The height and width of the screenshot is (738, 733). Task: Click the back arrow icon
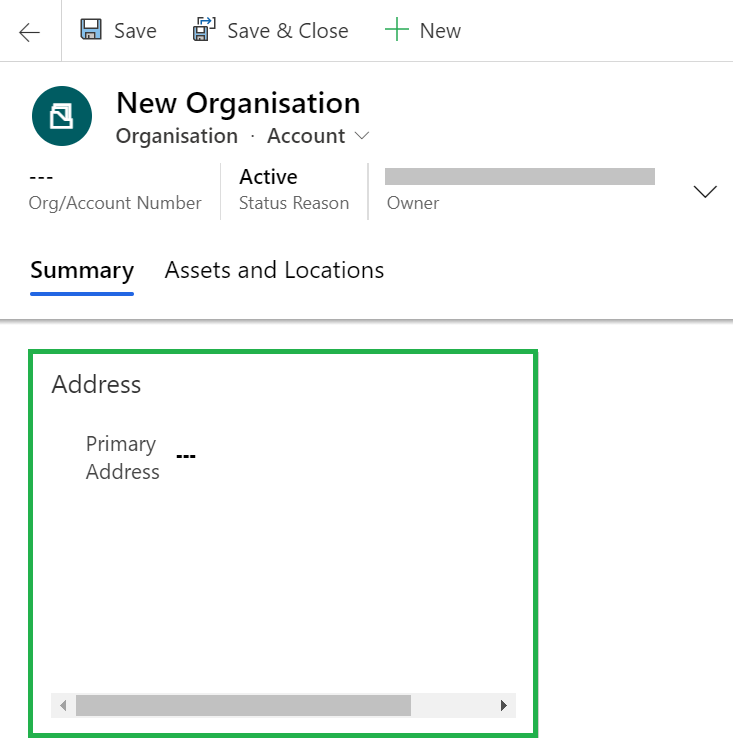29,32
